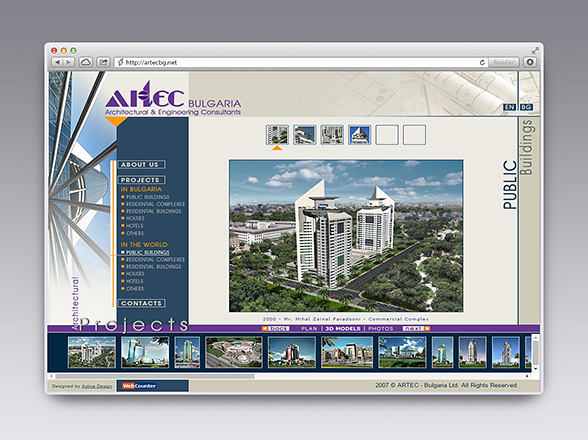Screen dimensions: 588x440
Task: Switch site language to BG
Action: coord(526,107)
